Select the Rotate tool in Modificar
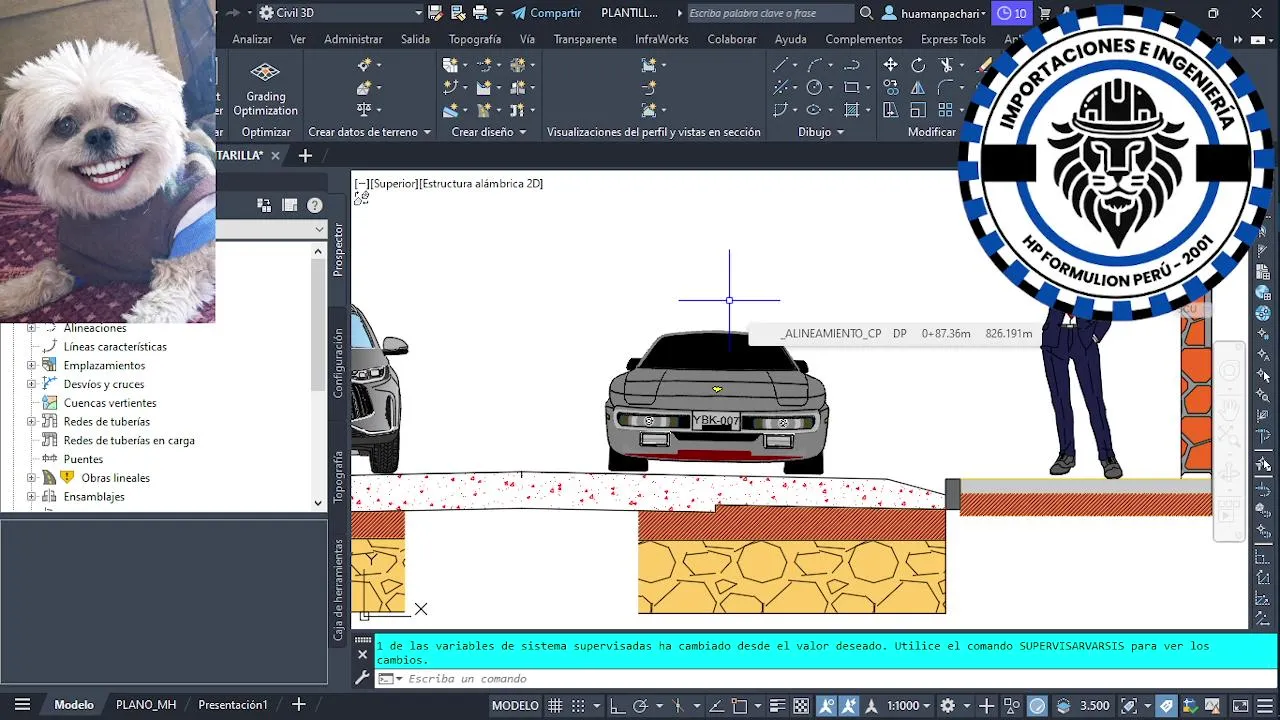This screenshot has width=1280, height=720. coord(918,65)
